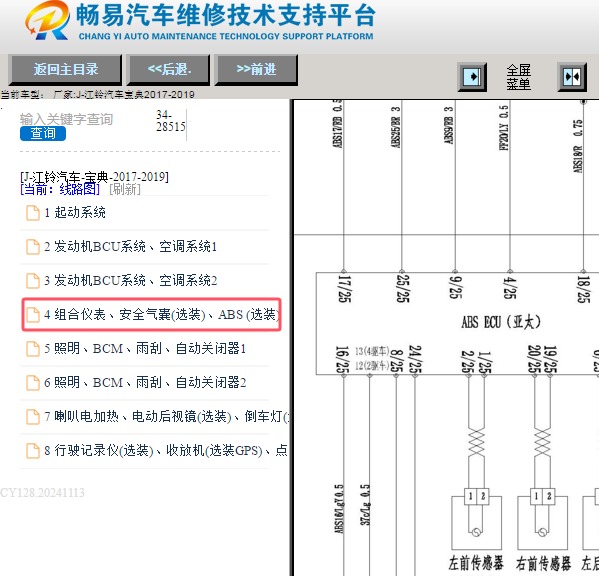
Task: Click pin label 17/25 in wiring diagram
Action: (345, 289)
